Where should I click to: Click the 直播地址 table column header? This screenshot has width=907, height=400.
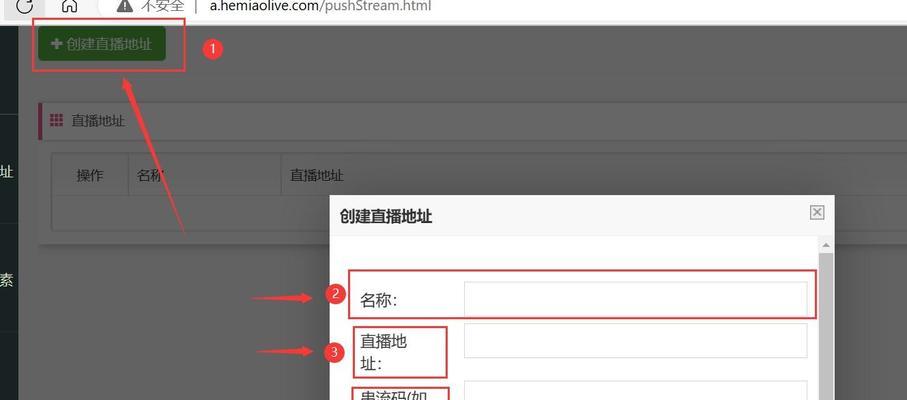(x=316, y=175)
